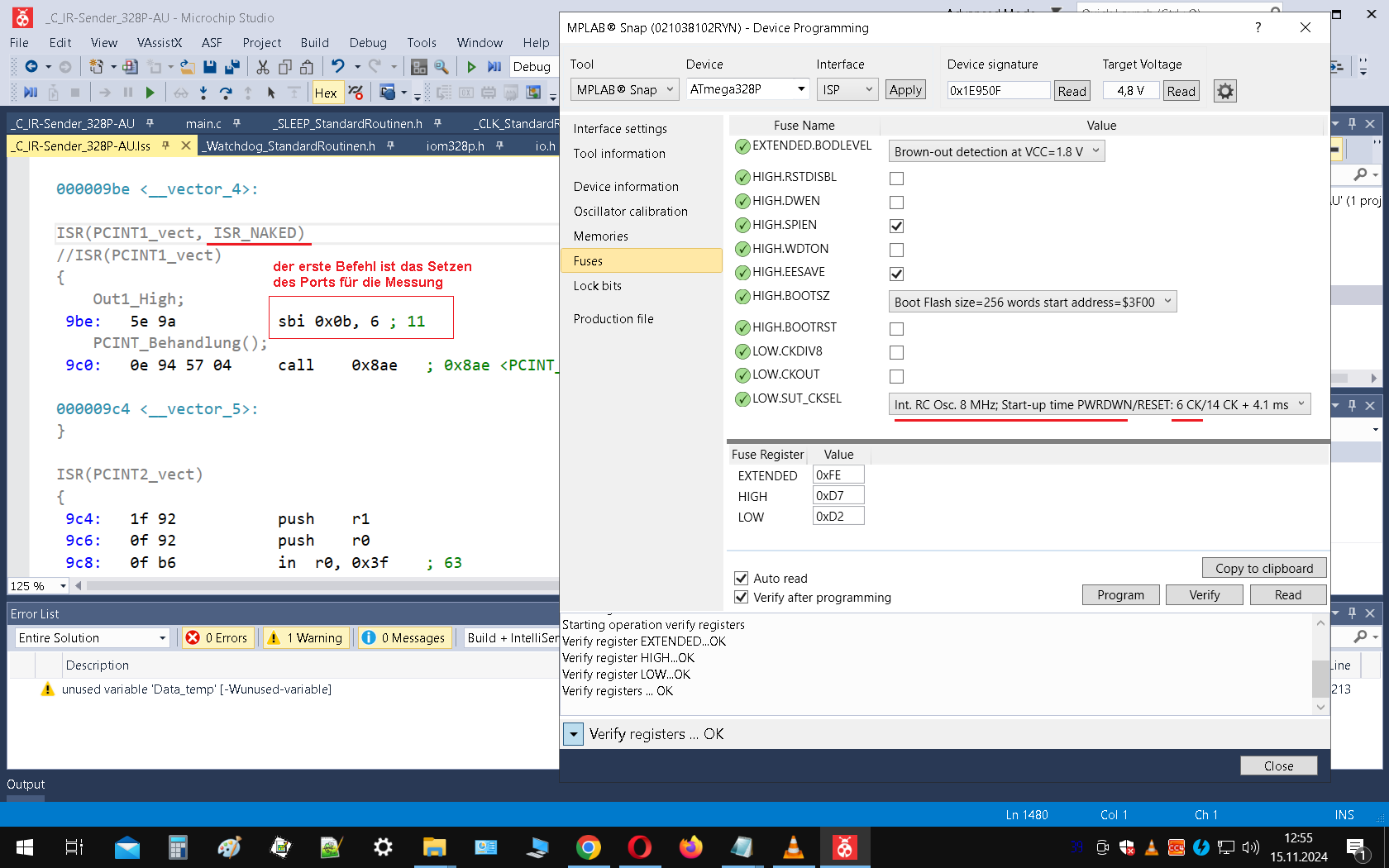
Task: Open VLC media player from the taskbar
Action: 794,847
